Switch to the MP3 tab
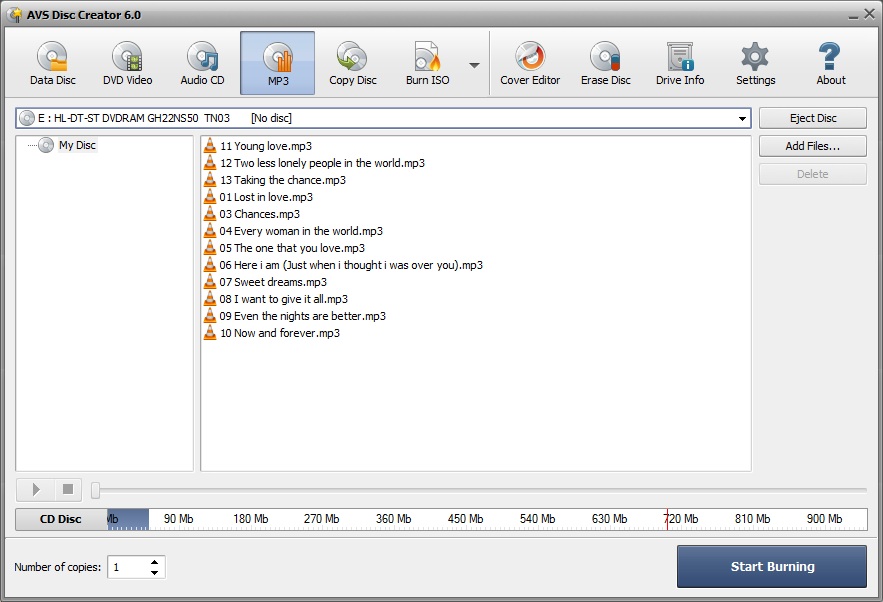This screenshot has width=883, height=602. click(x=277, y=62)
